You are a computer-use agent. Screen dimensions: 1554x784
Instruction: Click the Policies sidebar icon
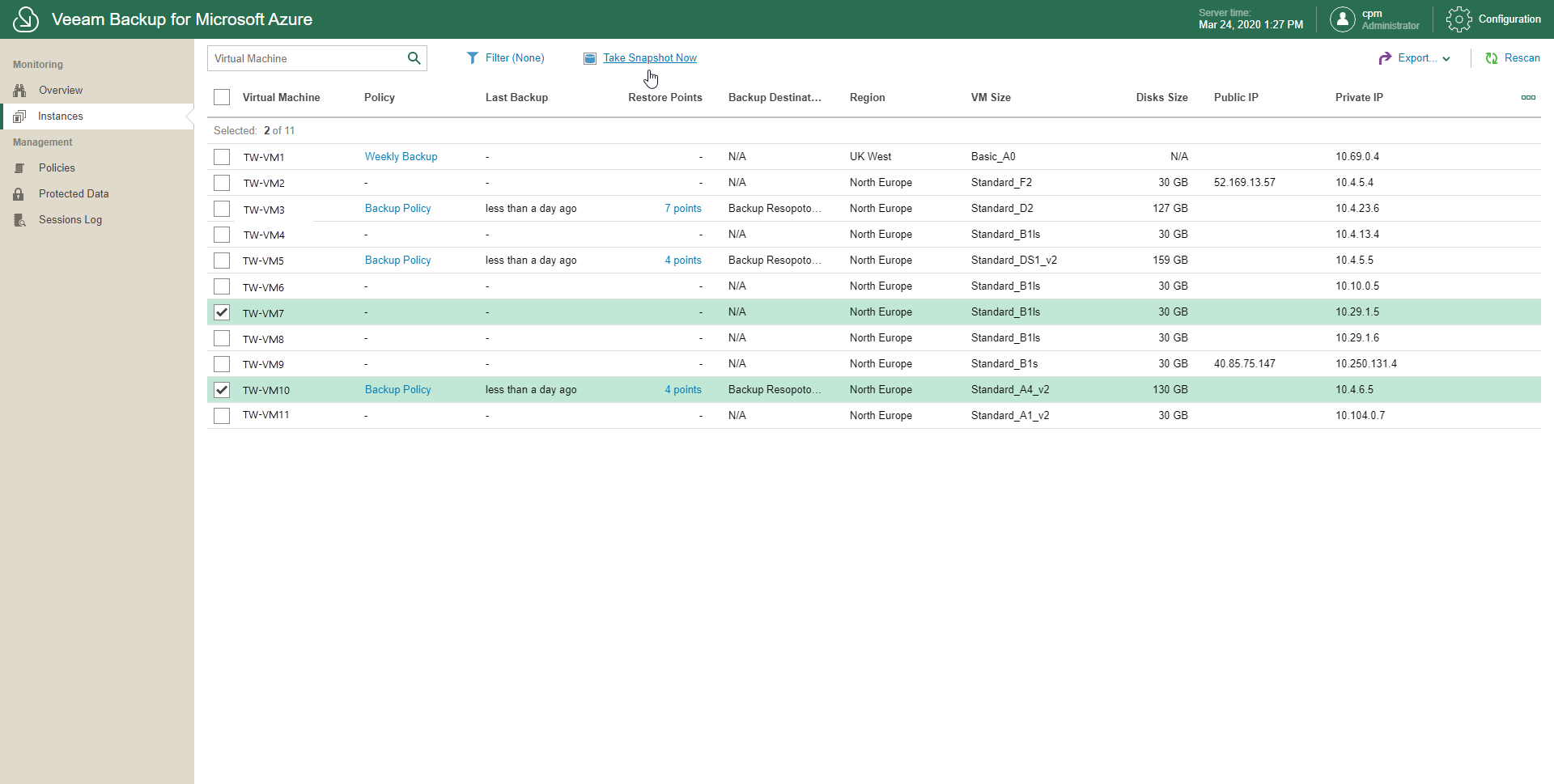(19, 168)
